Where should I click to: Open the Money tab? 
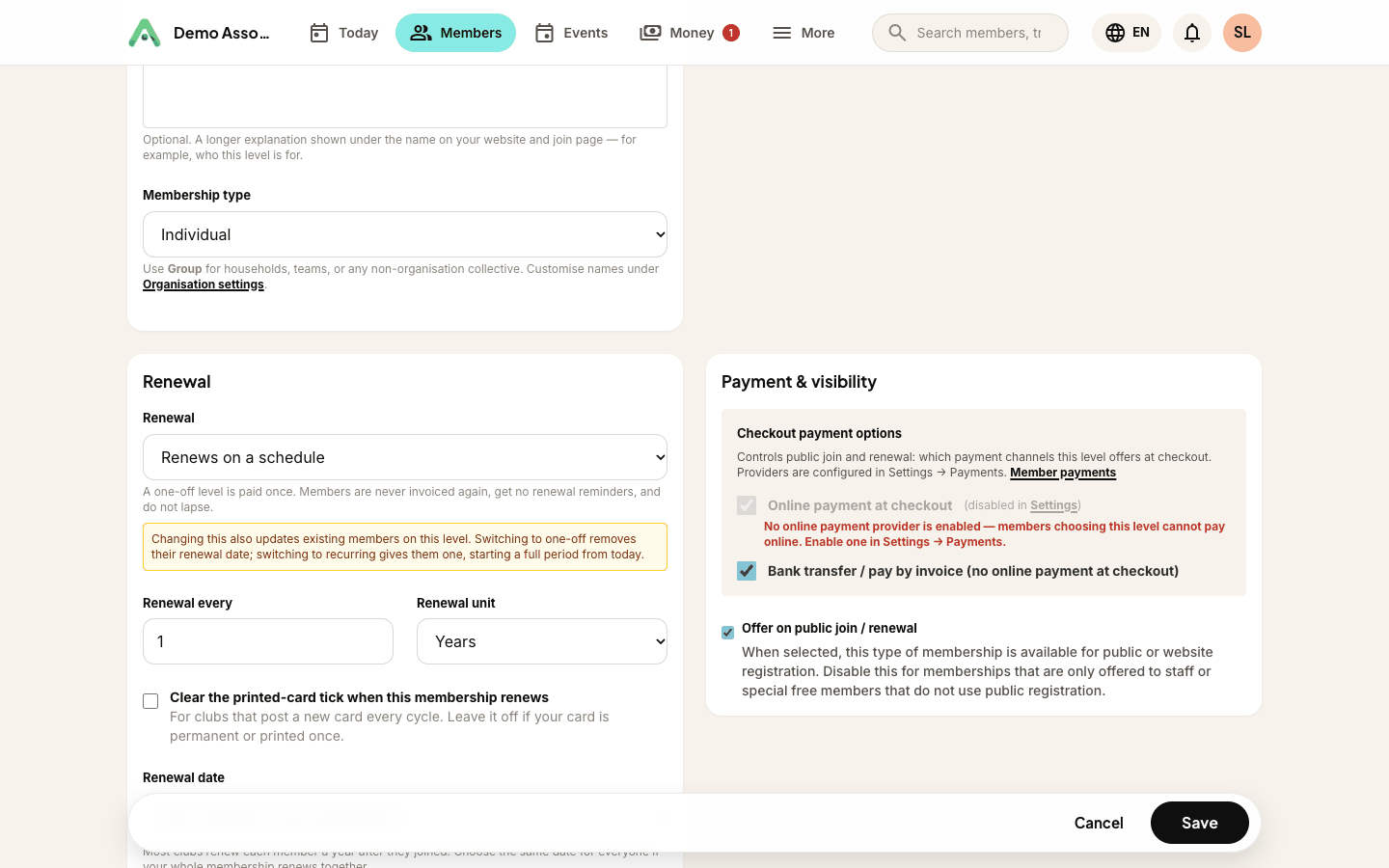[x=690, y=33]
